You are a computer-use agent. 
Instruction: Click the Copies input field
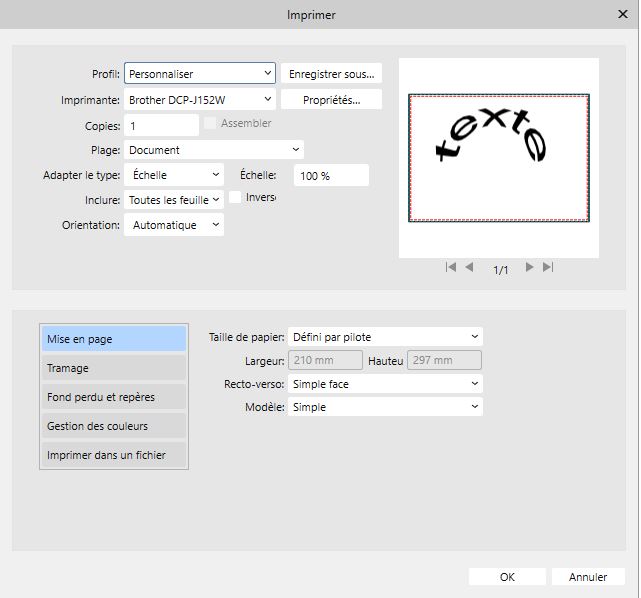(x=161, y=125)
